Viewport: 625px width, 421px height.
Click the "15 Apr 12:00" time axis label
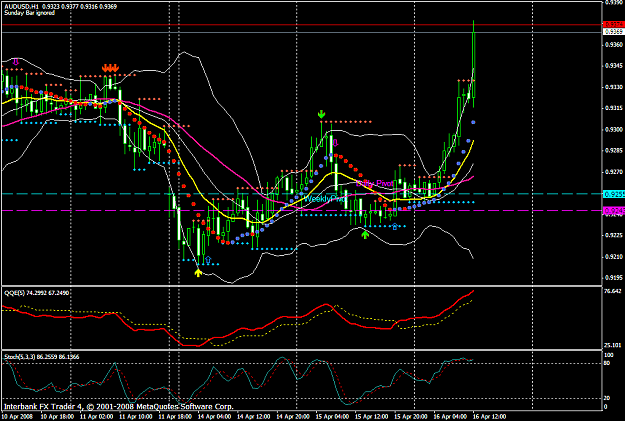(x=371, y=417)
